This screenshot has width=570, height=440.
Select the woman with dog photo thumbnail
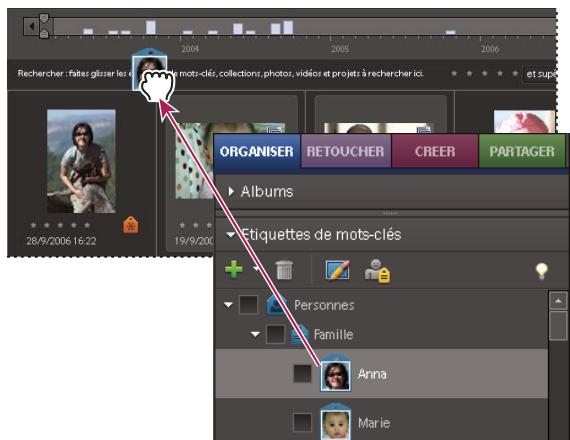point(81,161)
